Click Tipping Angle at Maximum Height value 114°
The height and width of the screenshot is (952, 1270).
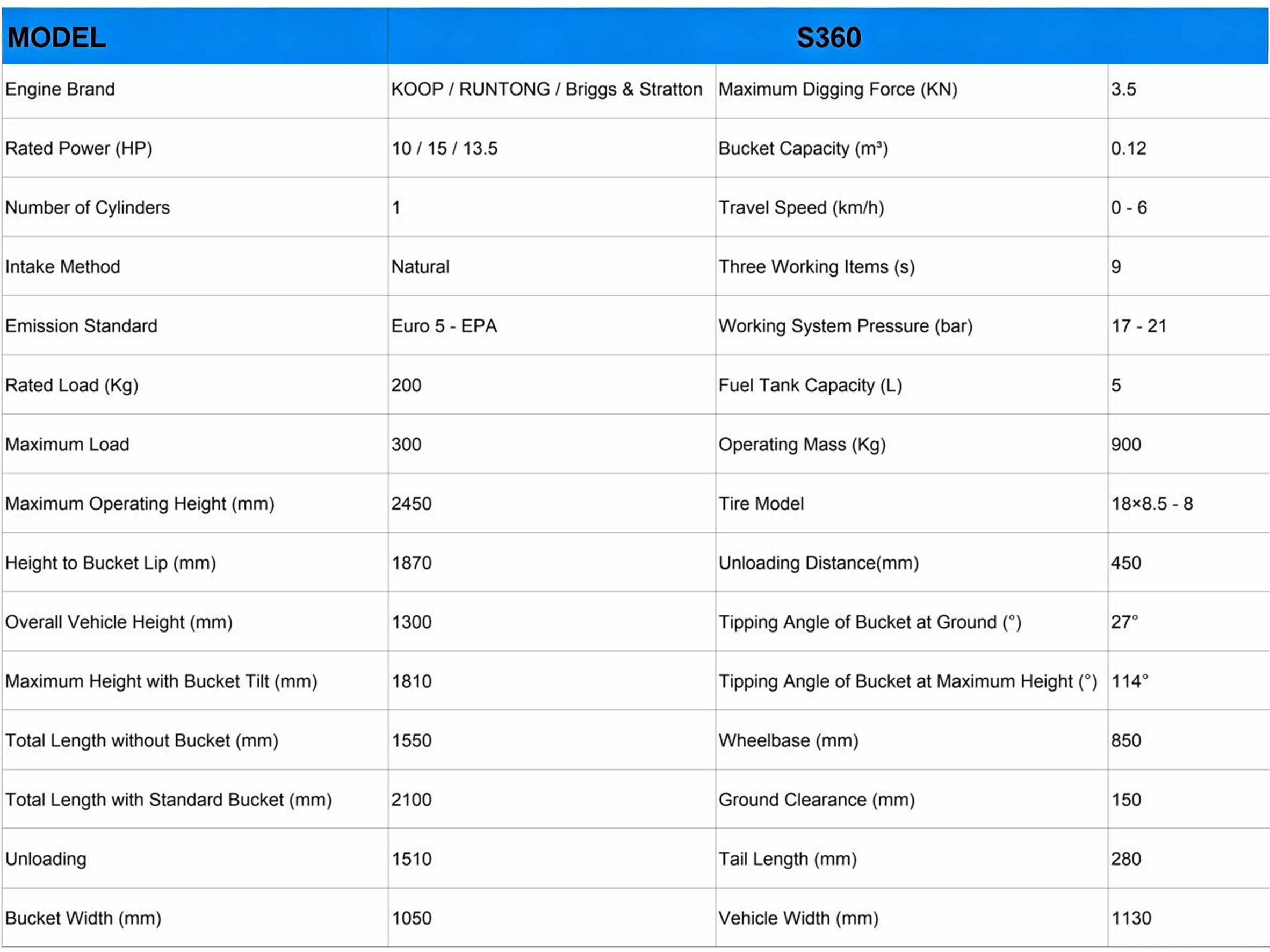[1129, 680]
